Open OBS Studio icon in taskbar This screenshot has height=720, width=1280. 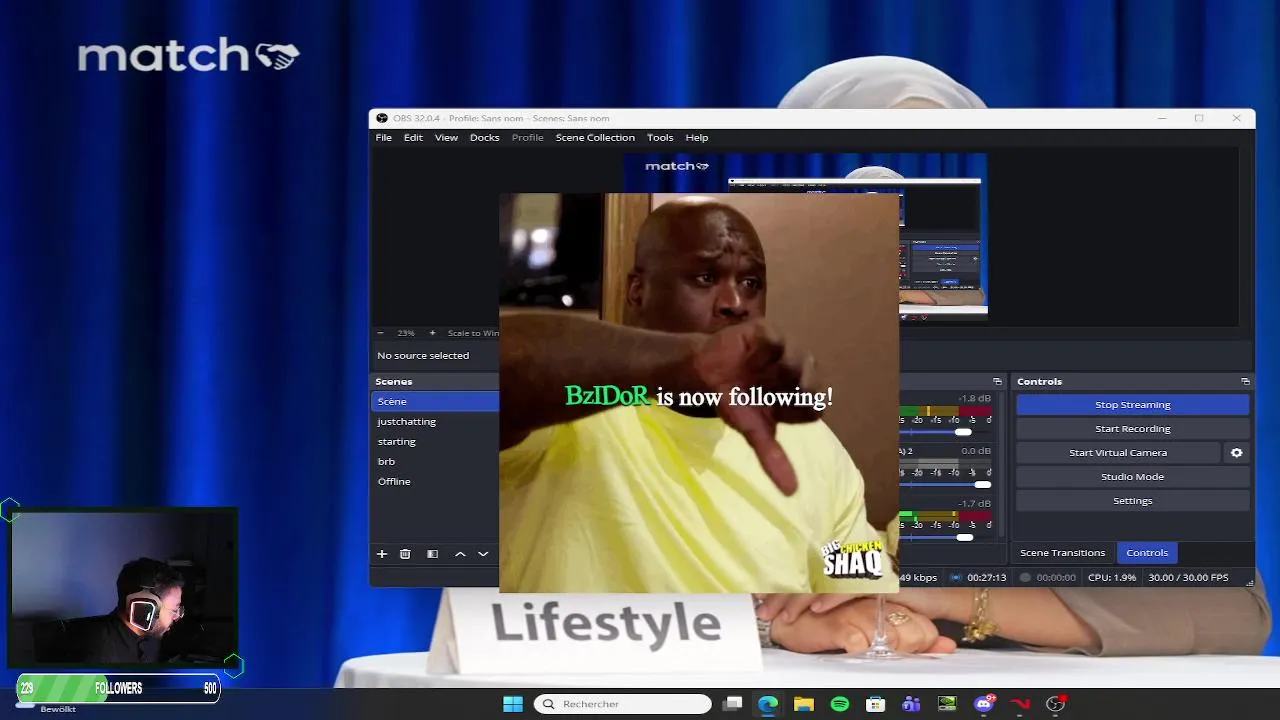click(1055, 704)
